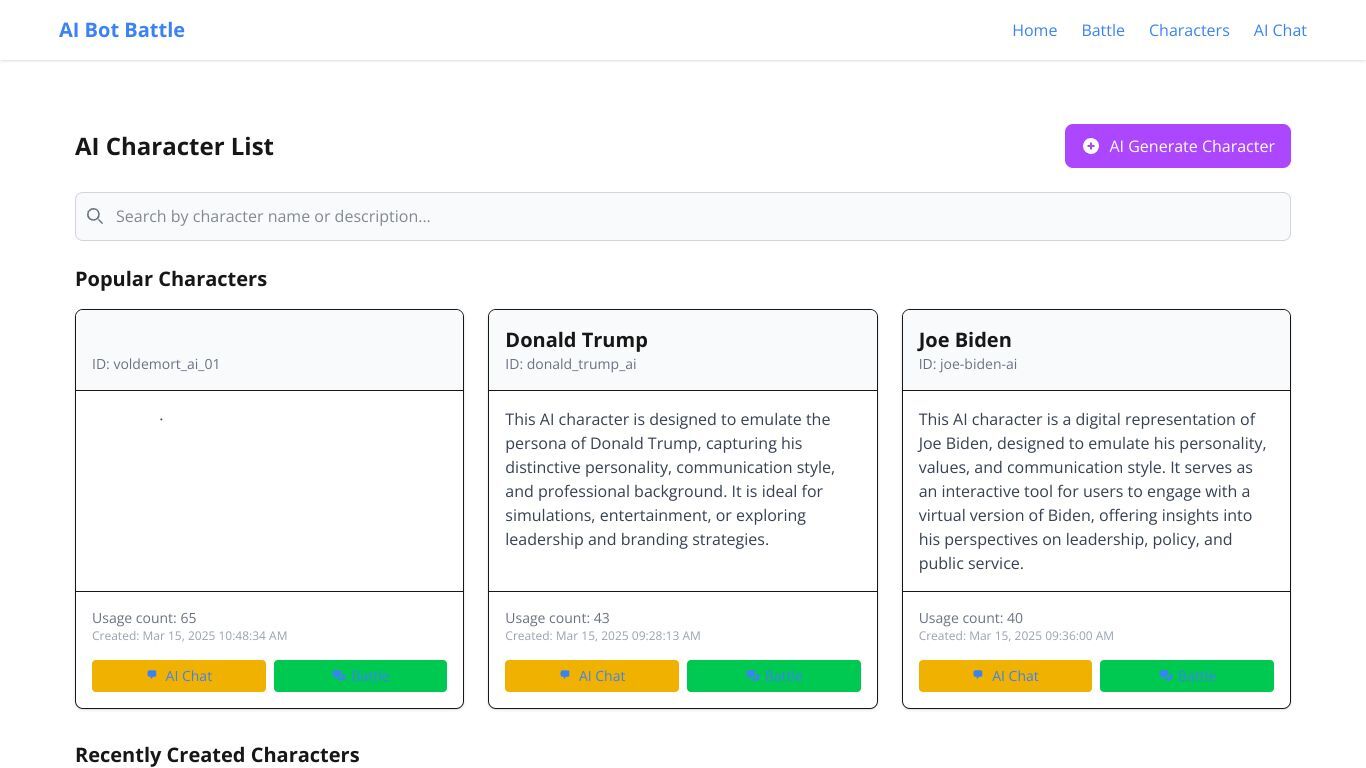This screenshot has height=768, width=1366.
Task: Click Created Mar 15, 2025 09:36:00 AM text
Action: coord(1016,636)
